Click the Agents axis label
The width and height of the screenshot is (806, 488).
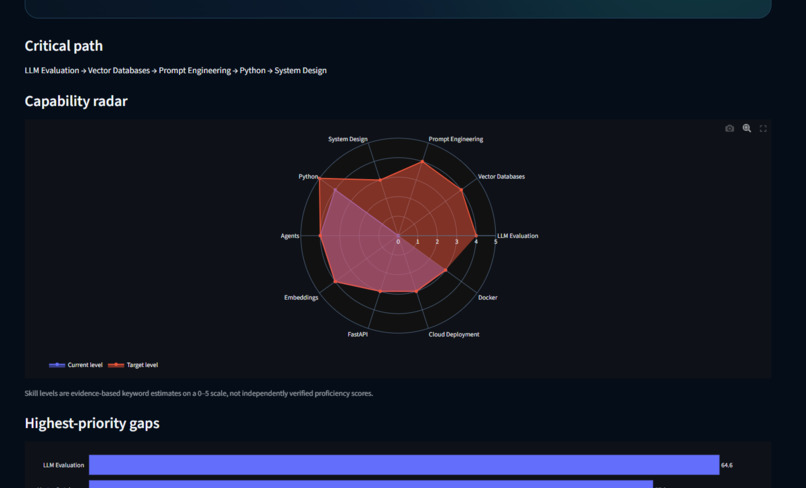point(290,236)
